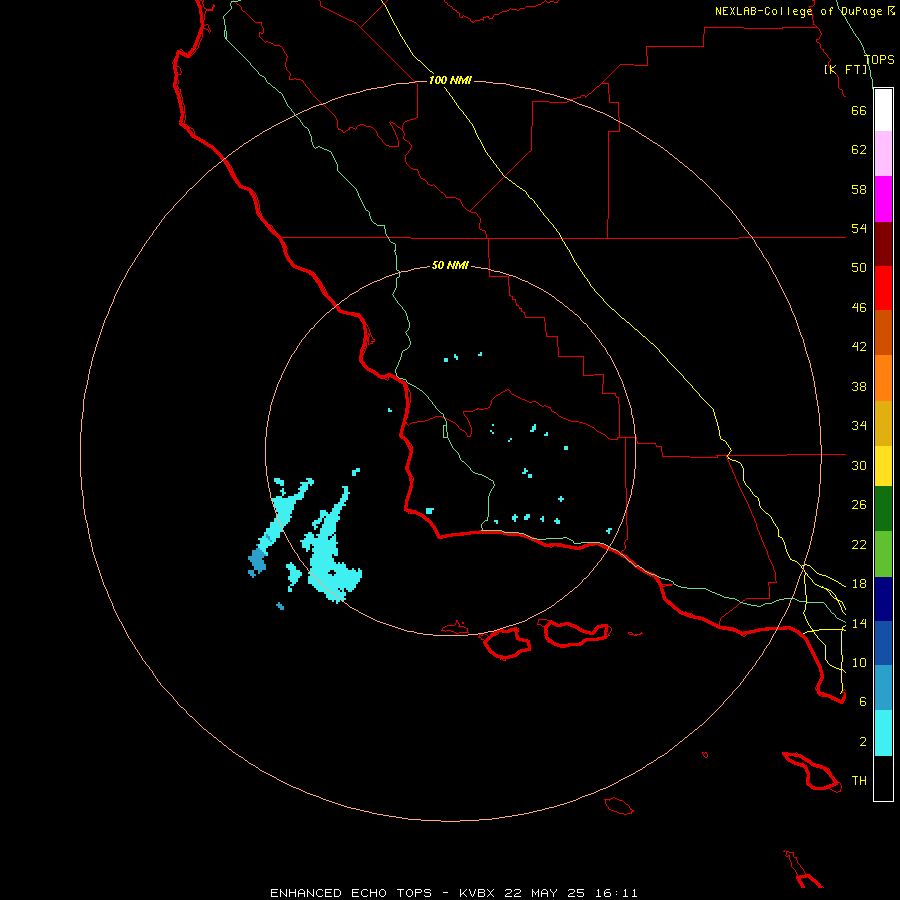Click the white 66 kft legend swatch
The height and width of the screenshot is (900, 900).
pos(883,110)
